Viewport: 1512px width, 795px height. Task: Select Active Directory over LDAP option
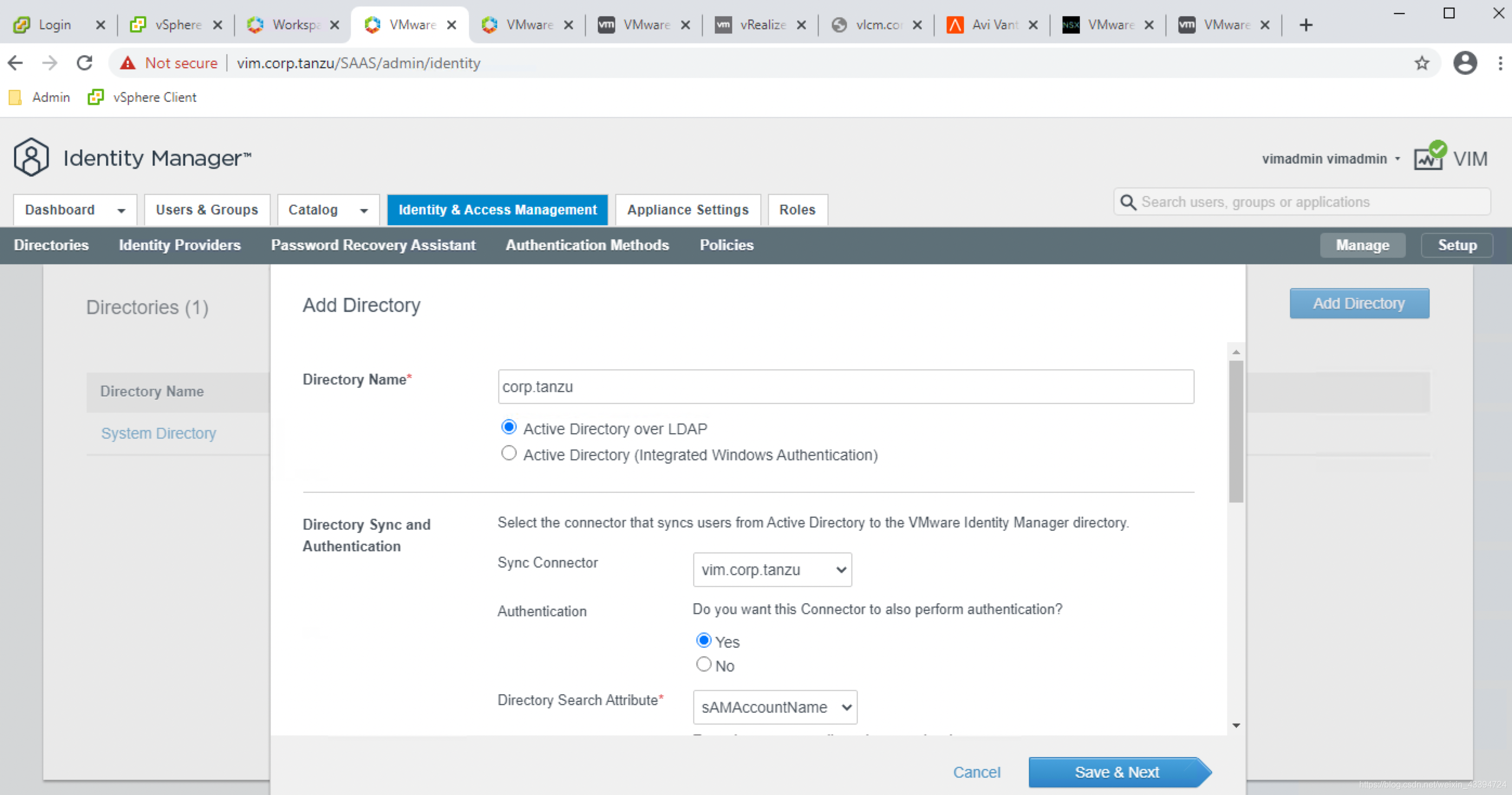point(509,427)
